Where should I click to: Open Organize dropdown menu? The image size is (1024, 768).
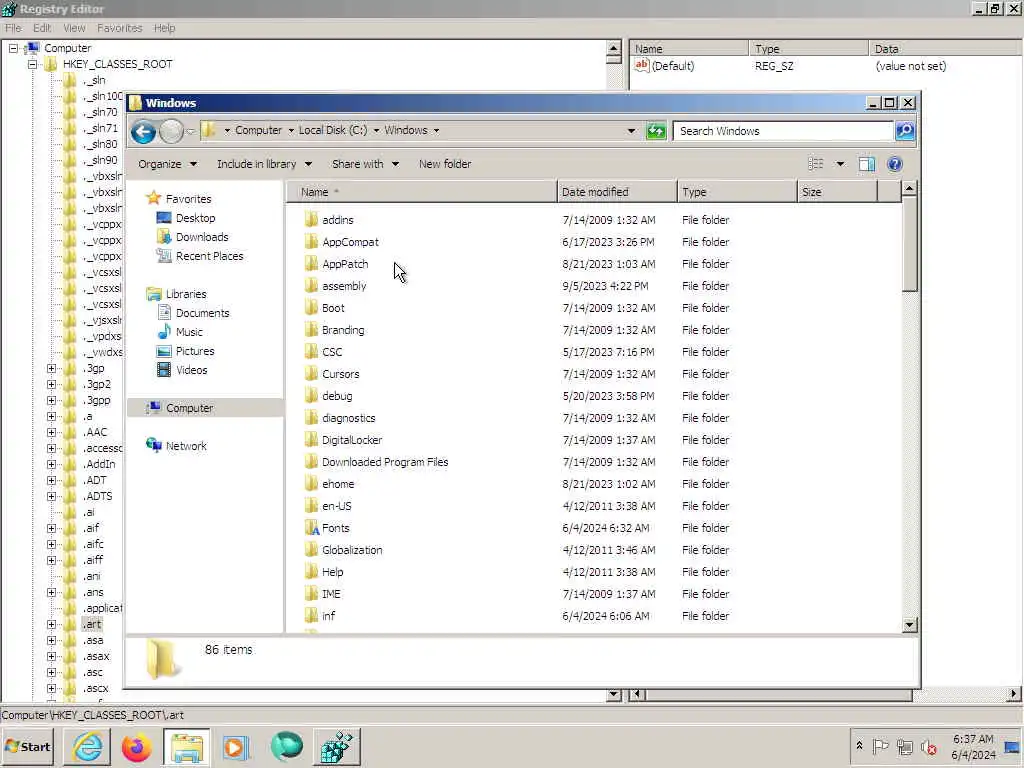pyautogui.click(x=167, y=164)
